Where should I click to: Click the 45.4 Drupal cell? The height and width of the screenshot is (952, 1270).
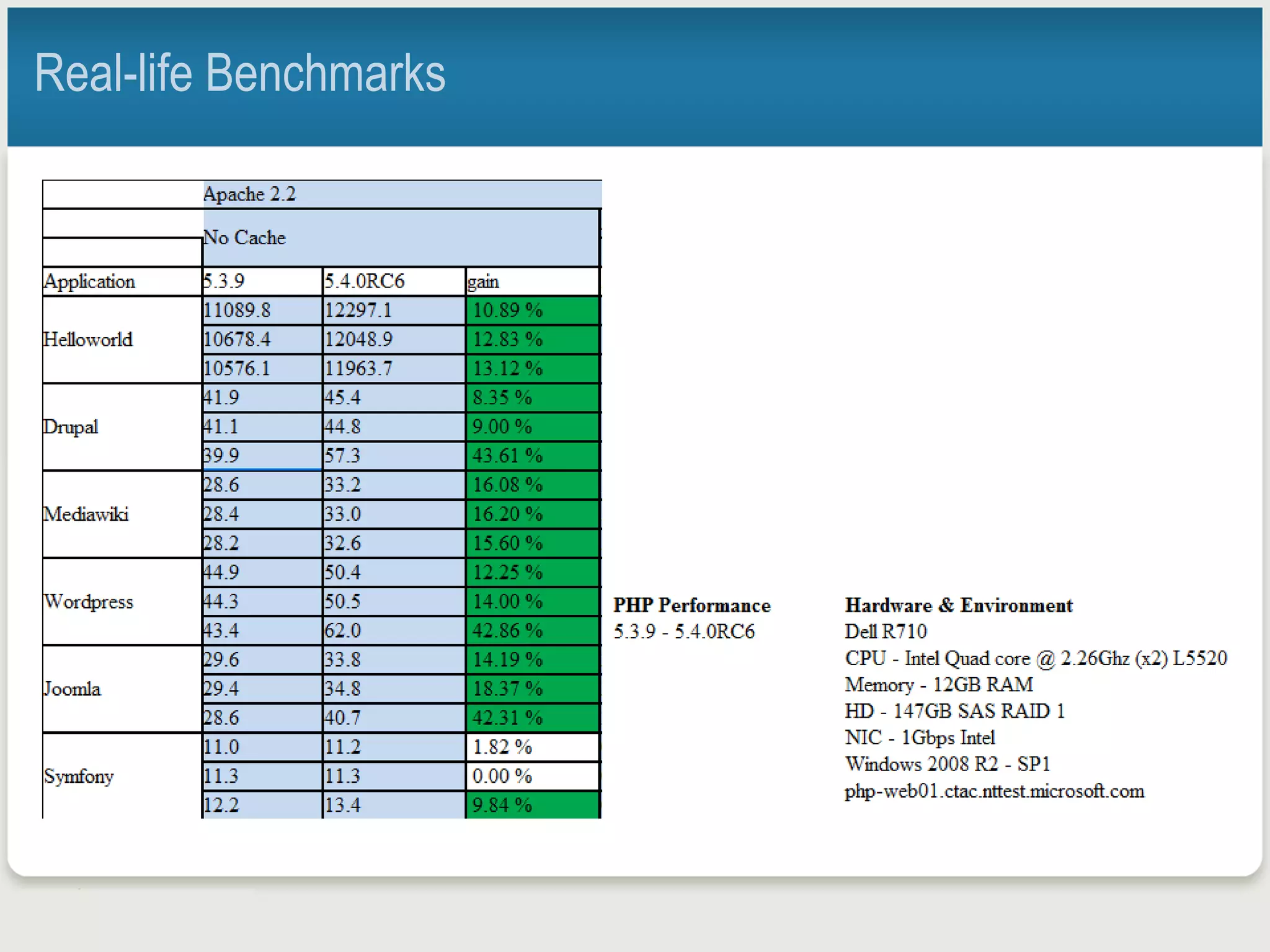[x=394, y=398]
